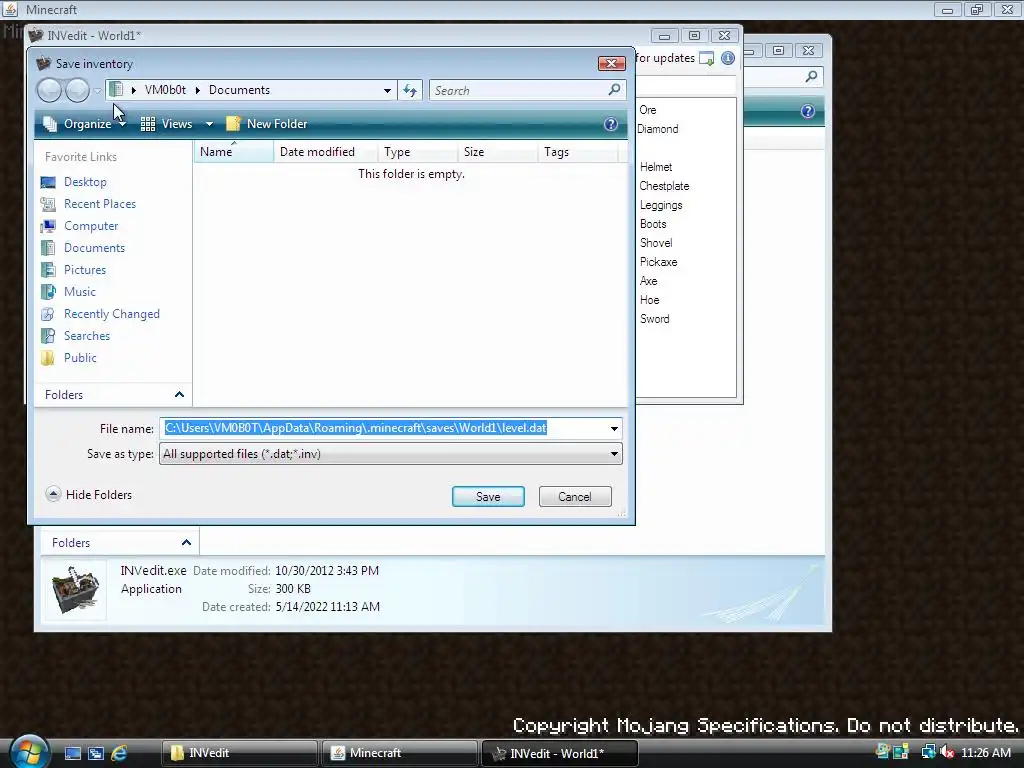This screenshot has height=768, width=1024.
Task: Sort by Size column header
Action: (498, 152)
